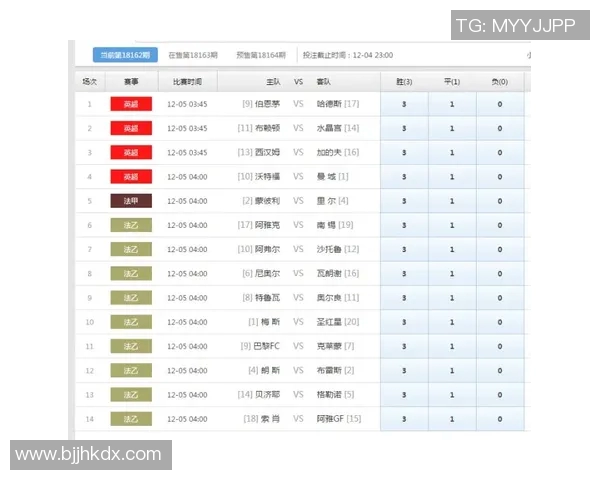Click the 英超 badge in match 1
The width and height of the screenshot is (600, 480).
[x=131, y=104]
